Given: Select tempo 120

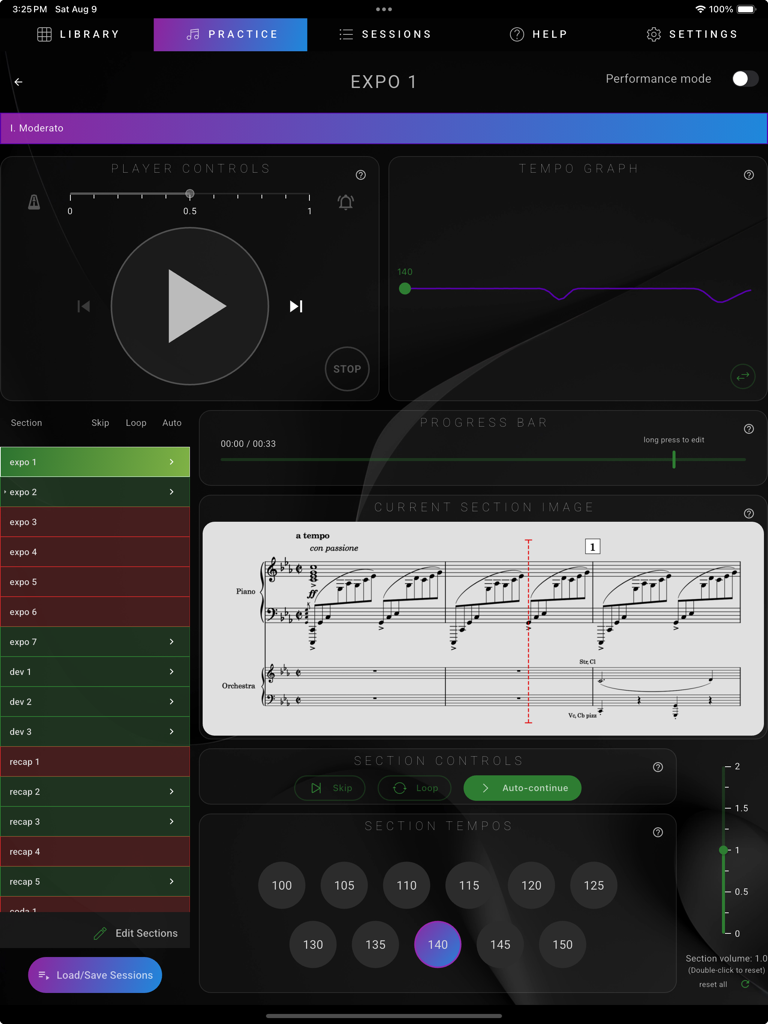Looking at the screenshot, I should click(x=531, y=886).
